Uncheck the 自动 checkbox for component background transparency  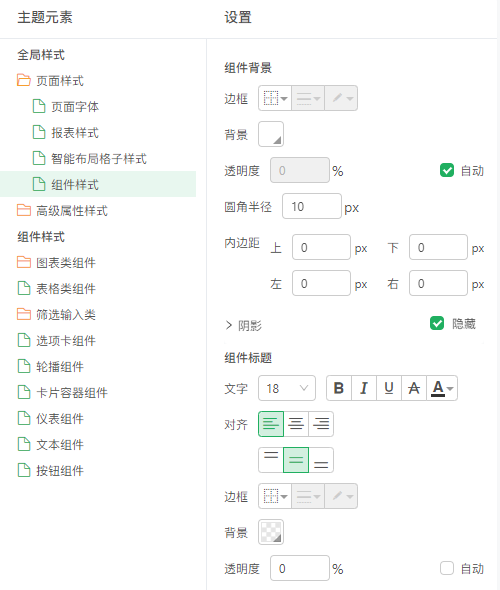point(447,170)
